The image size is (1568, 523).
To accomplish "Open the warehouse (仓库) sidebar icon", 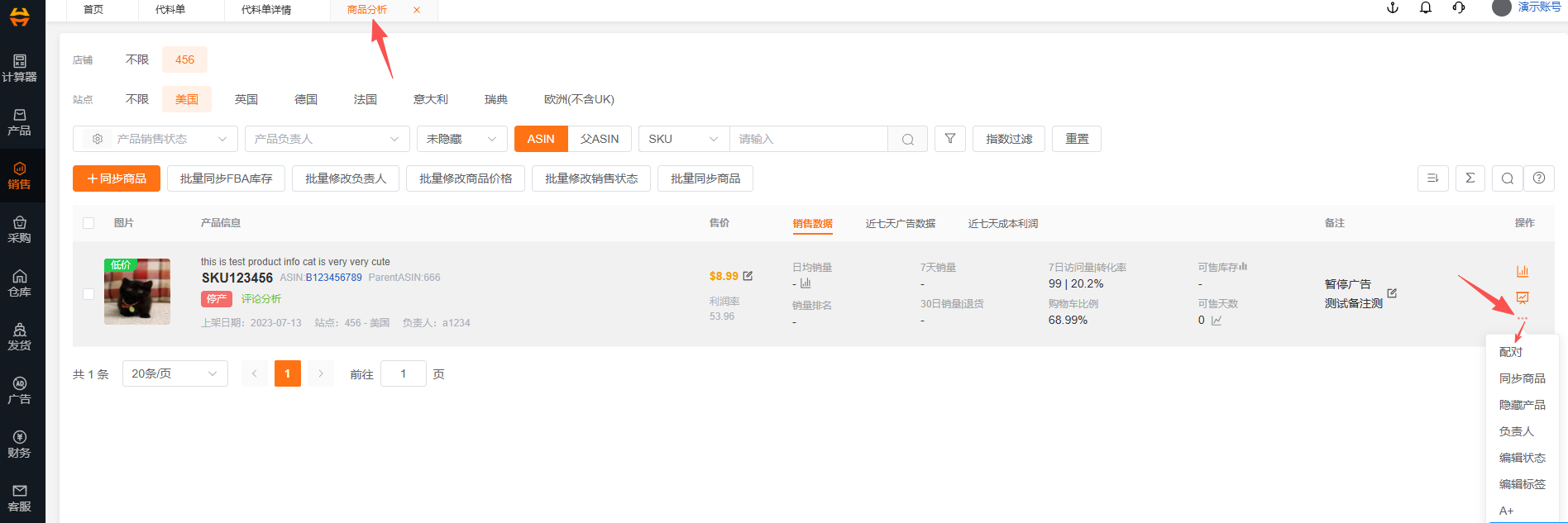I will point(19,283).
